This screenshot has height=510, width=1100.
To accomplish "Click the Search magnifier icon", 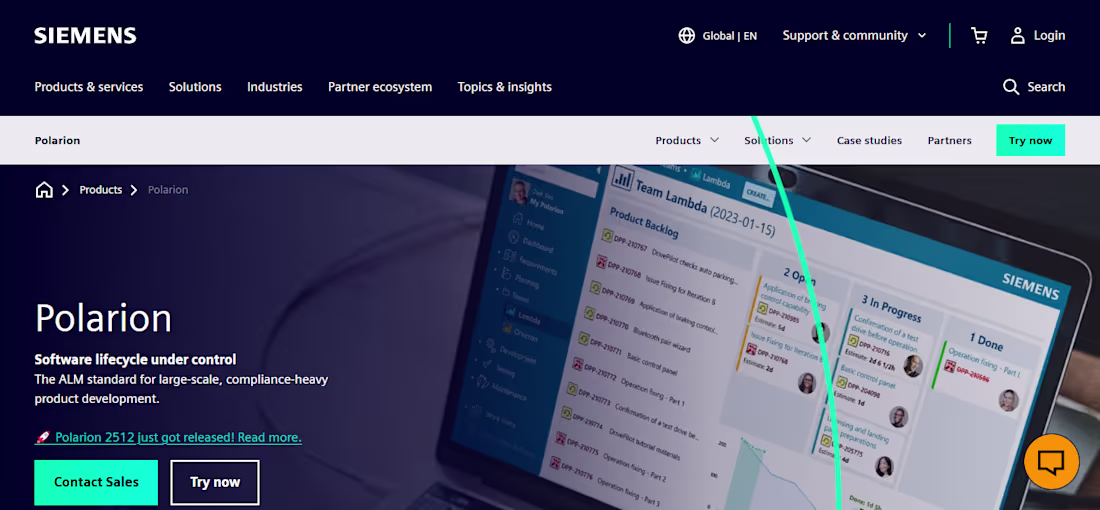I will click(1011, 87).
